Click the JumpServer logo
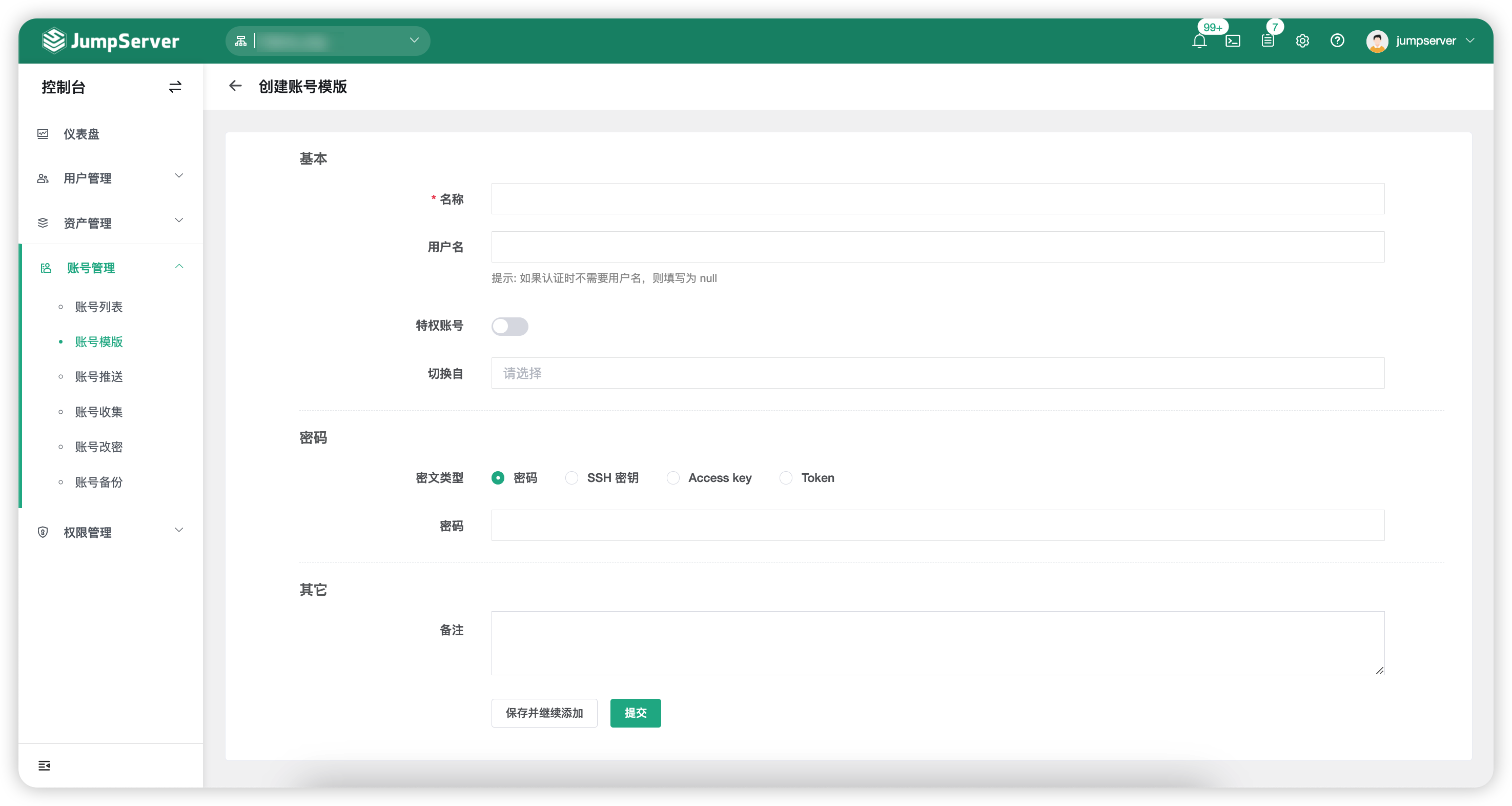Image resolution: width=1512 pixels, height=806 pixels. coord(111,41)
